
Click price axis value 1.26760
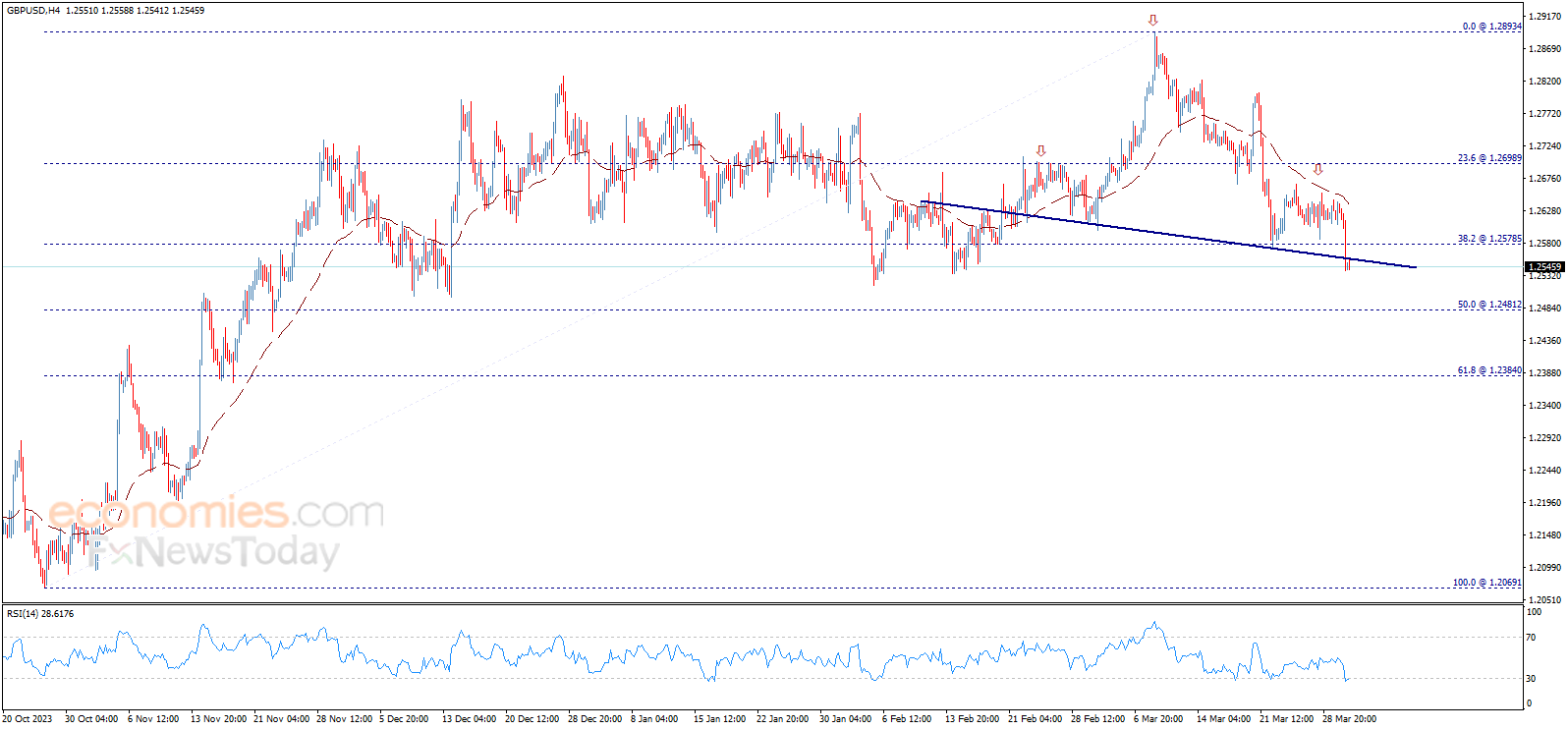coord(1546,179)
